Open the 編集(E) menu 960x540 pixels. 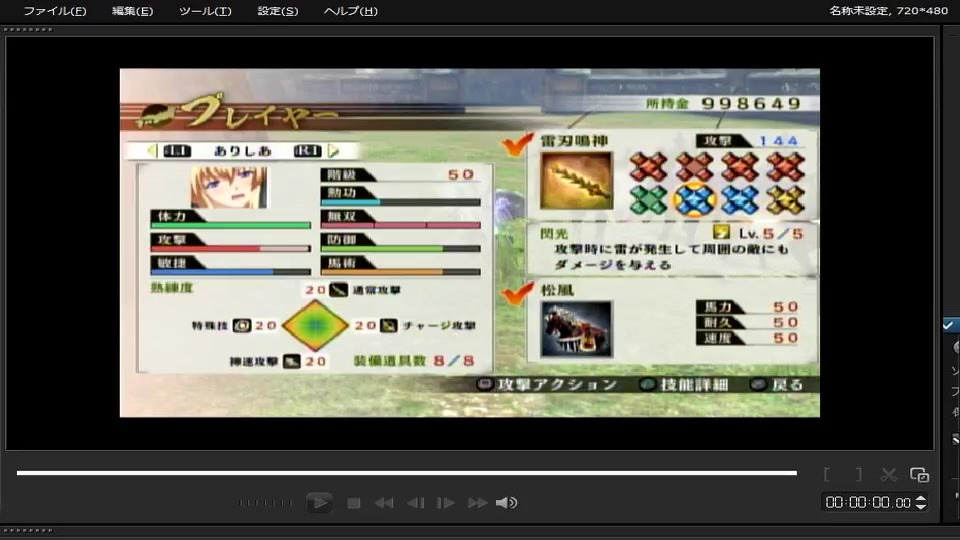(132, 11)
